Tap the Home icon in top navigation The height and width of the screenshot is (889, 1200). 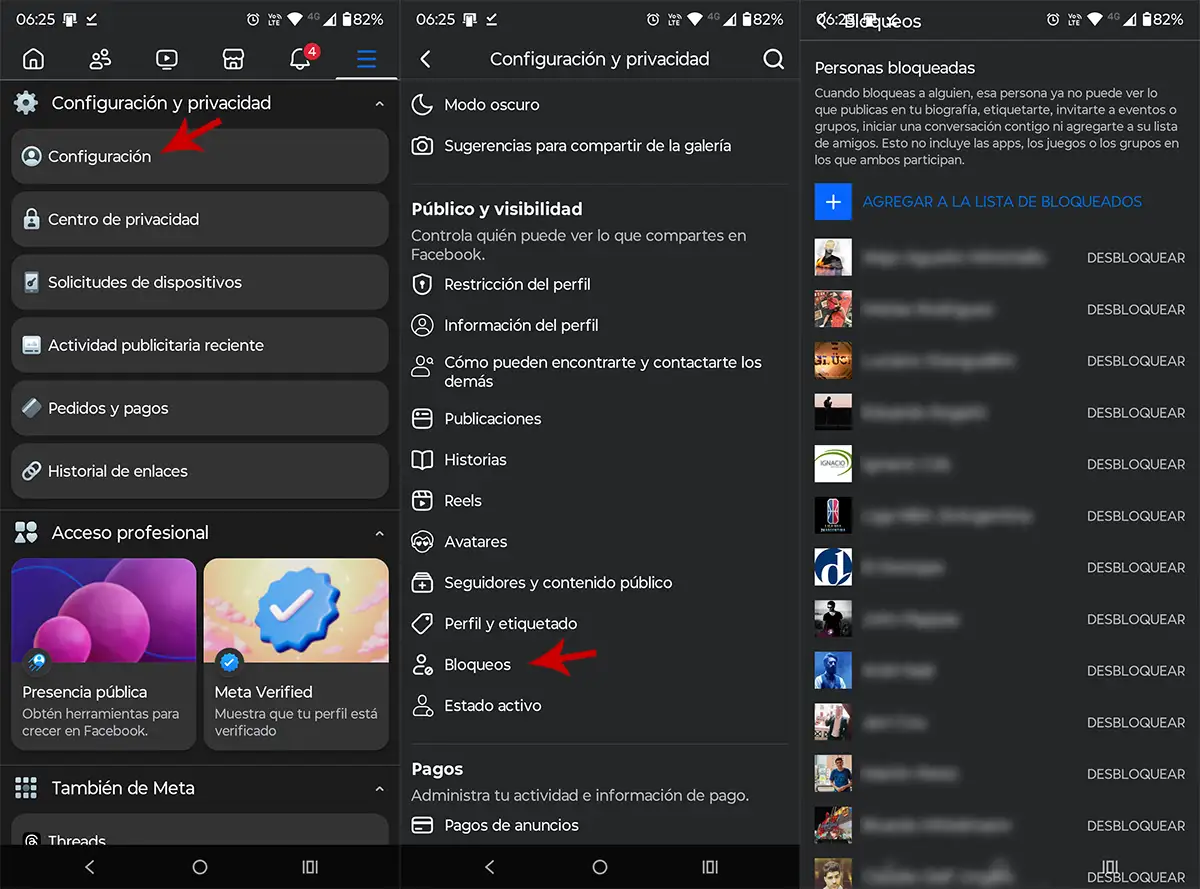(33, 59)
